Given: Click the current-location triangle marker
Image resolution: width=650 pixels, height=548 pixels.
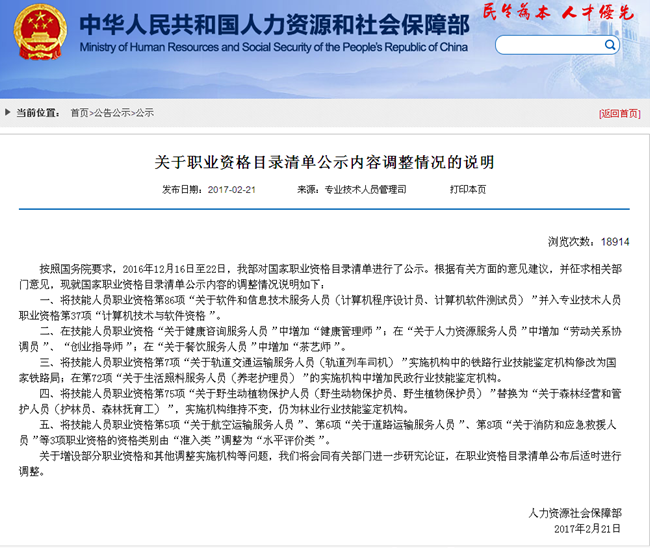Looking at the screenshot, I should (x=7, y=112).
